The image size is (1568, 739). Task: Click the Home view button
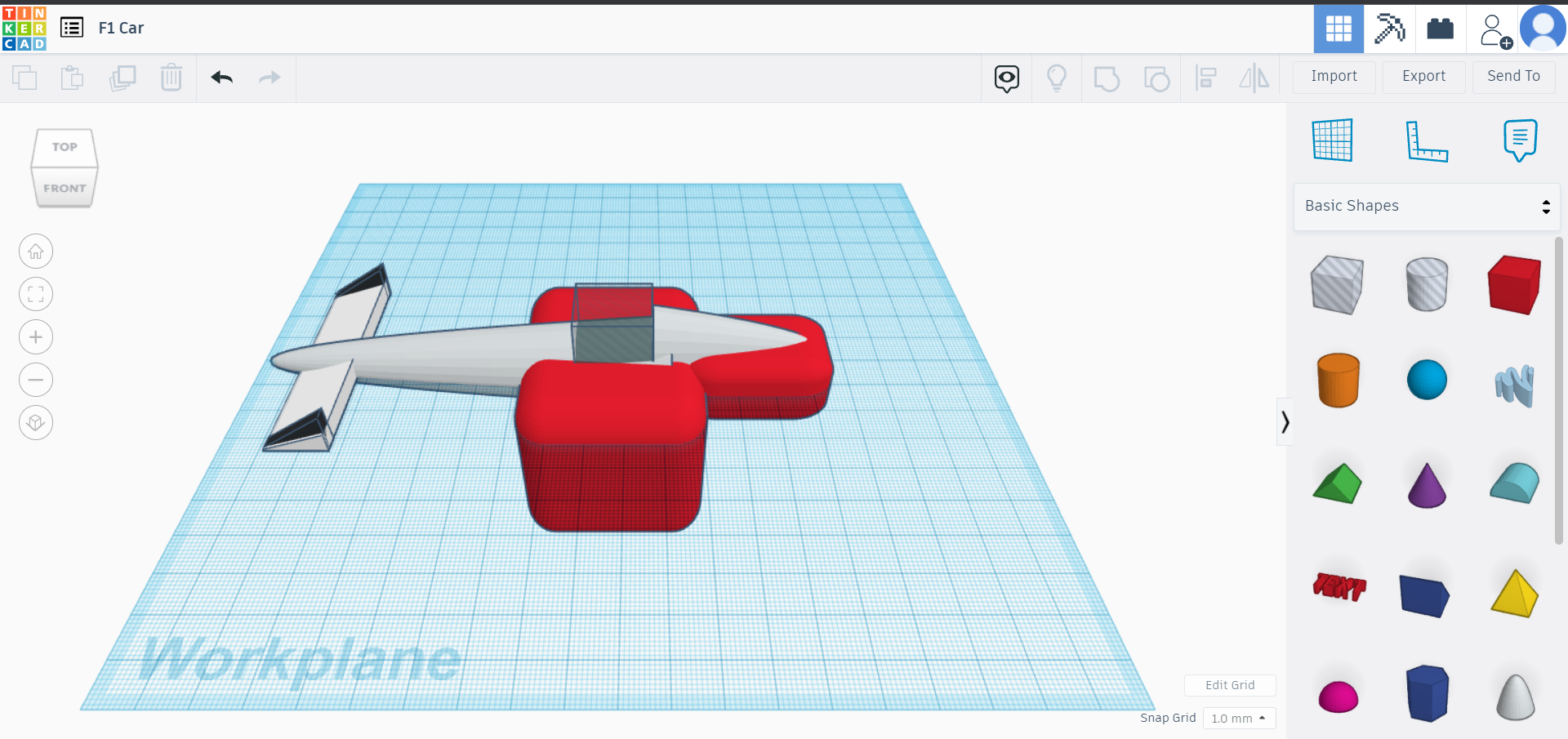36,252
